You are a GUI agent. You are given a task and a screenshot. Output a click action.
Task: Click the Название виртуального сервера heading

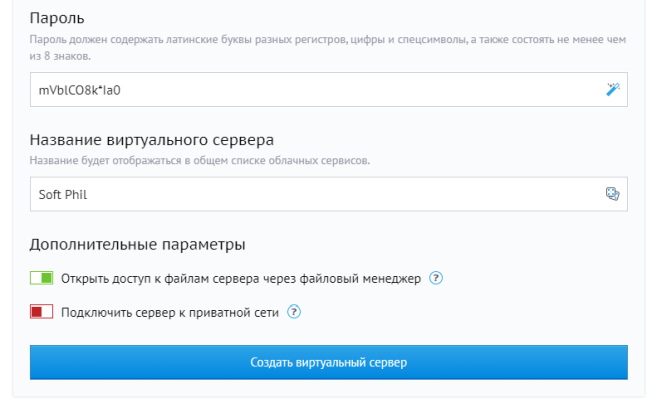tap(151, 139)
